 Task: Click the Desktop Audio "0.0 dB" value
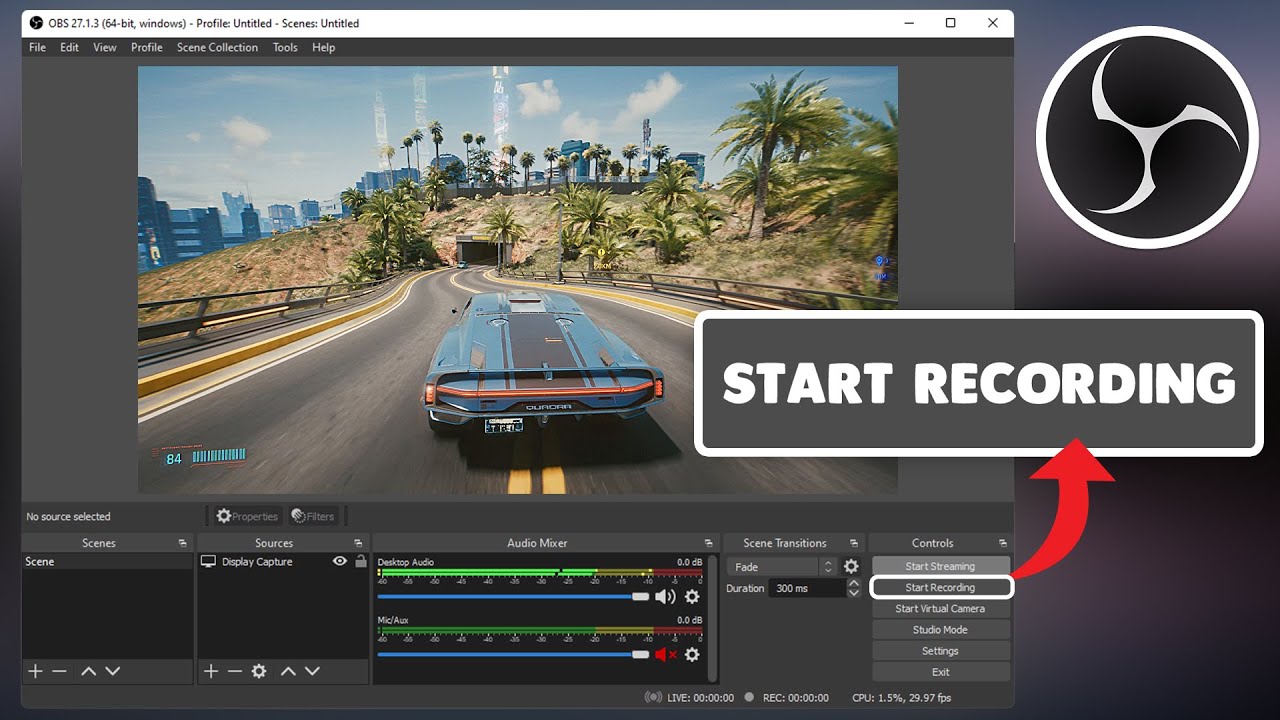pyautogui.click(x=690, y=562)
